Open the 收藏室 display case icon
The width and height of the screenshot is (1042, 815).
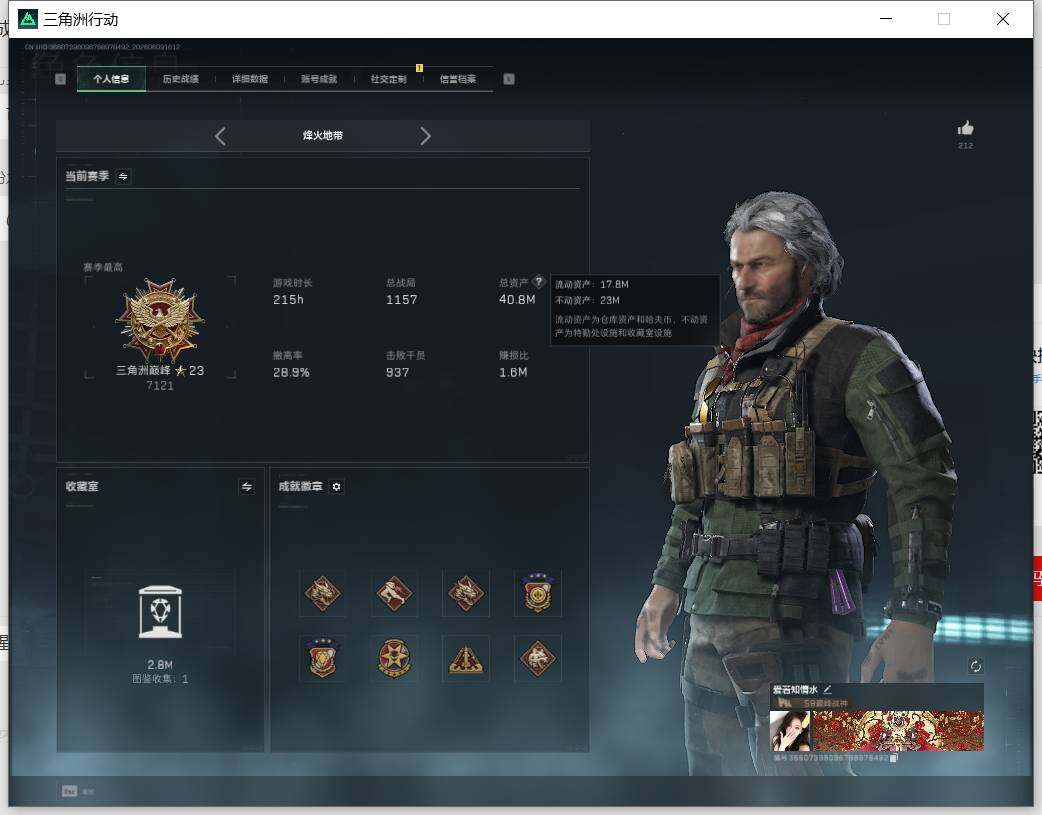point(160,612)
